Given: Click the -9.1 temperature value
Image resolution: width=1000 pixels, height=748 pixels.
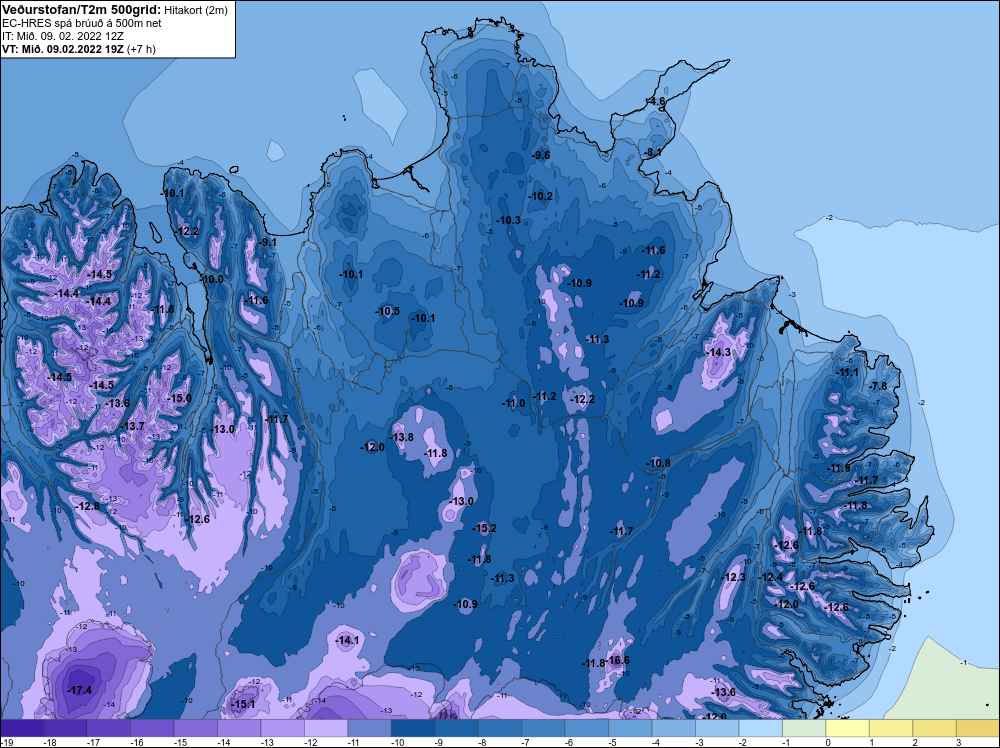Looking at the screenshot, I should point(268,242).
